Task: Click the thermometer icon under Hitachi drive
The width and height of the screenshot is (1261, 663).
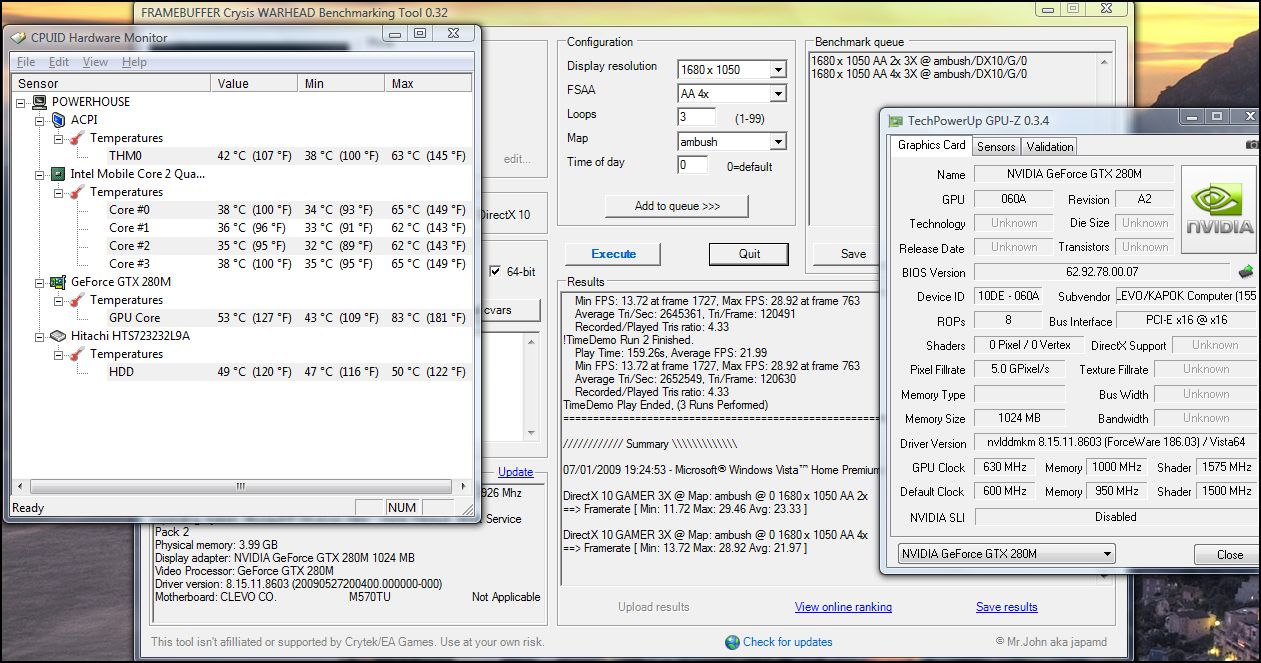Action: point(77,354)
